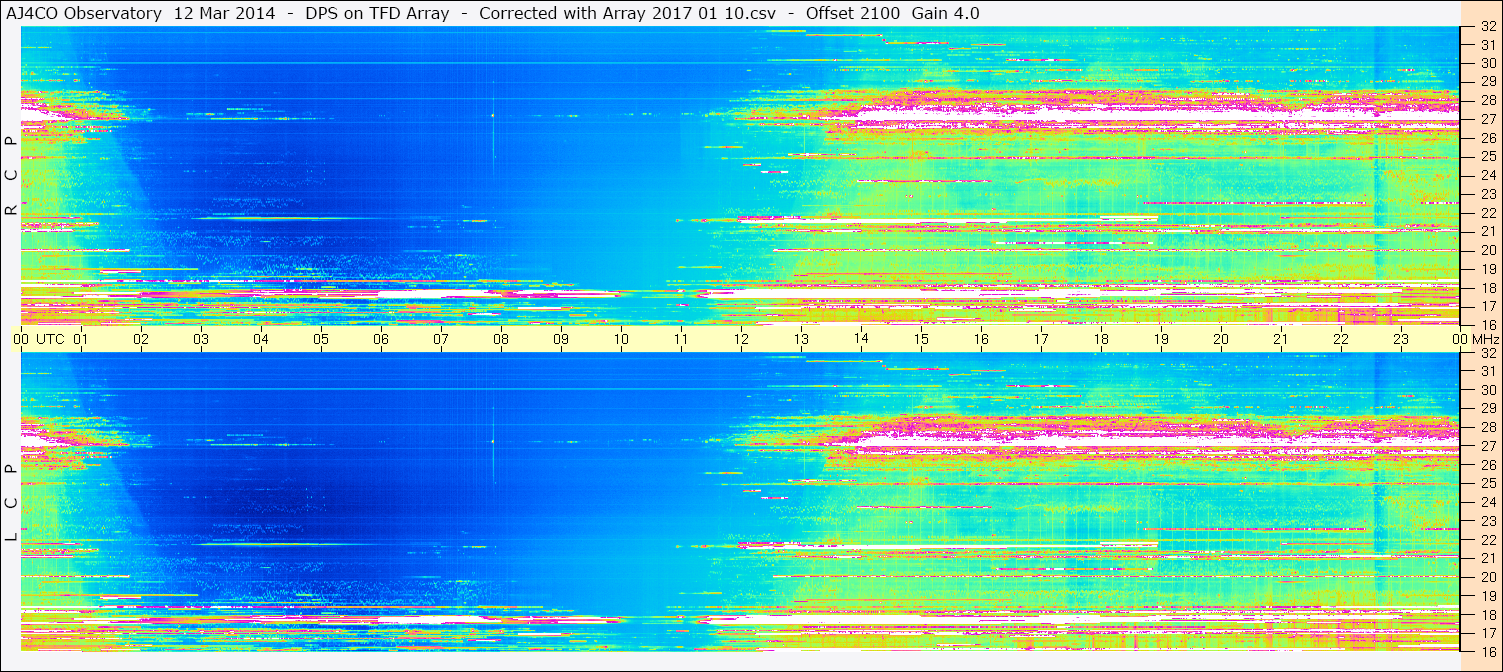Select the date 12 Mar 2014 in header
Viewport: 1503px width, 672px height.
(224, 13)
